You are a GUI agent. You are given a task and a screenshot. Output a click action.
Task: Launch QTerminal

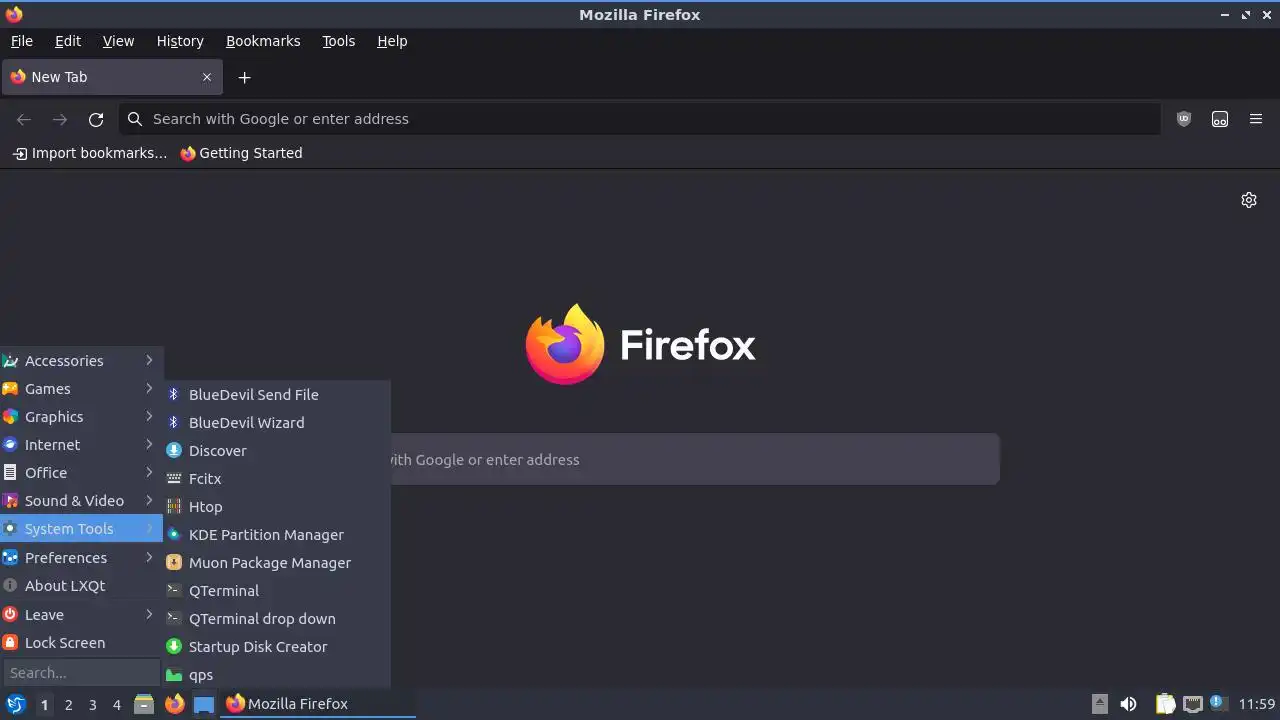[277, 590]
